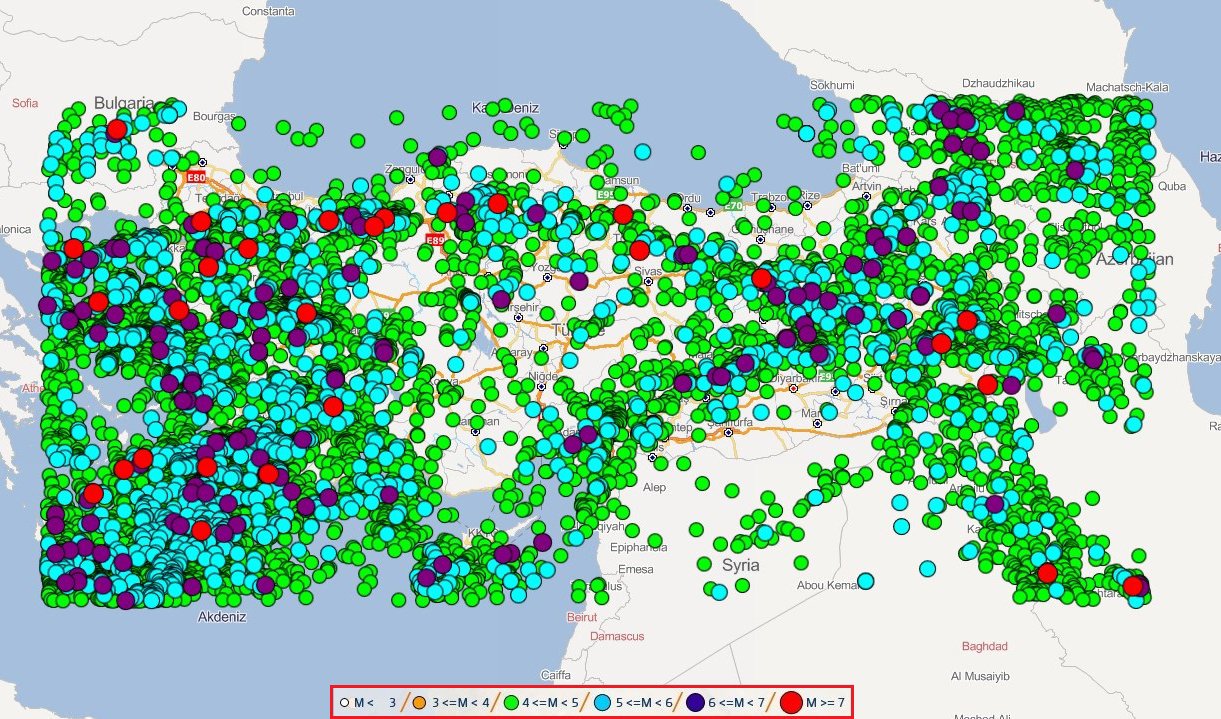Click the Alep city label

tap(654, 487)
